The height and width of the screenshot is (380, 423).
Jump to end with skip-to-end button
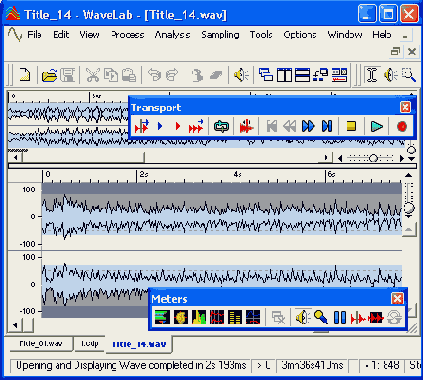(x=327, y=126)
